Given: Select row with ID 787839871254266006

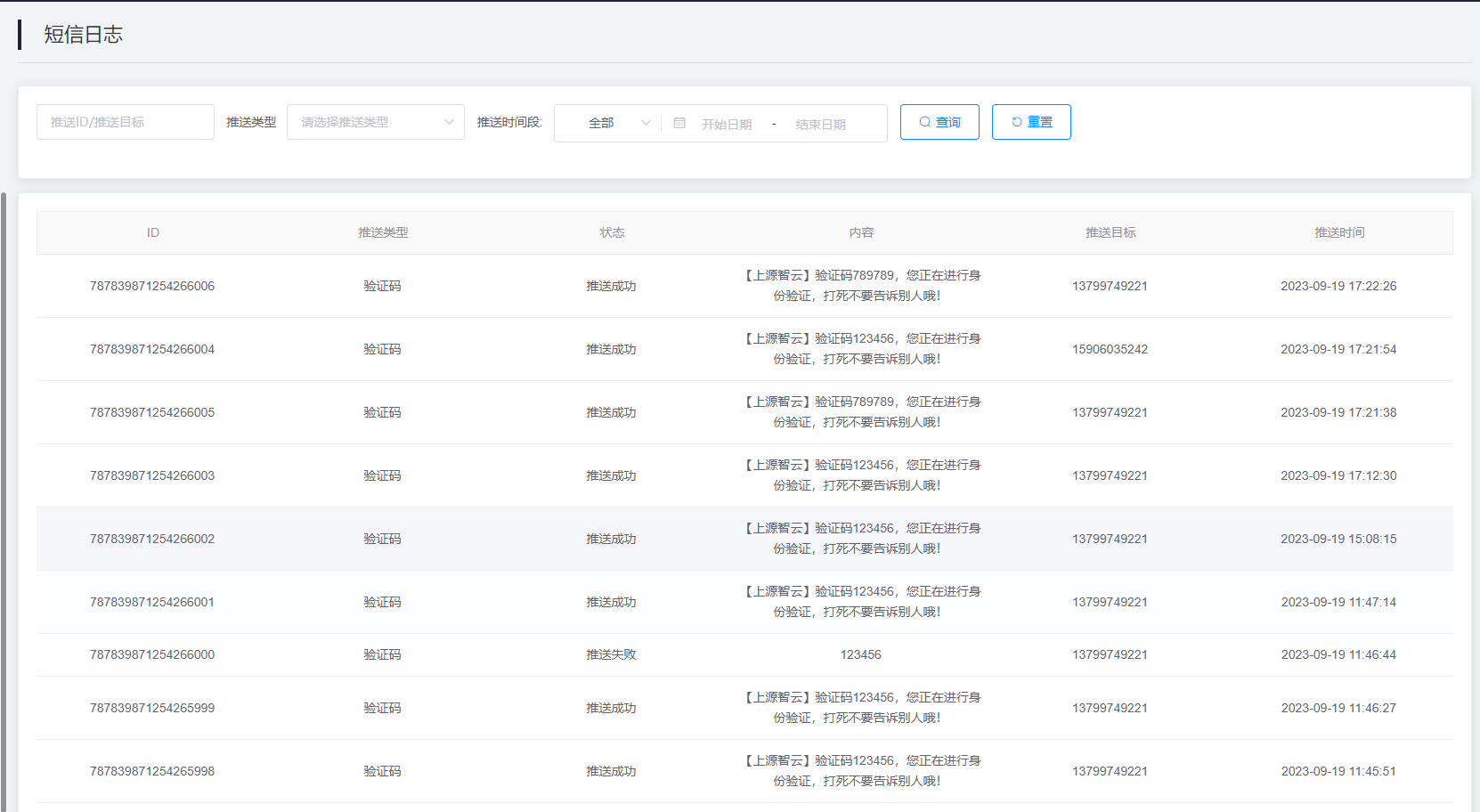Looking at the screenshot, I should (152, 286).
